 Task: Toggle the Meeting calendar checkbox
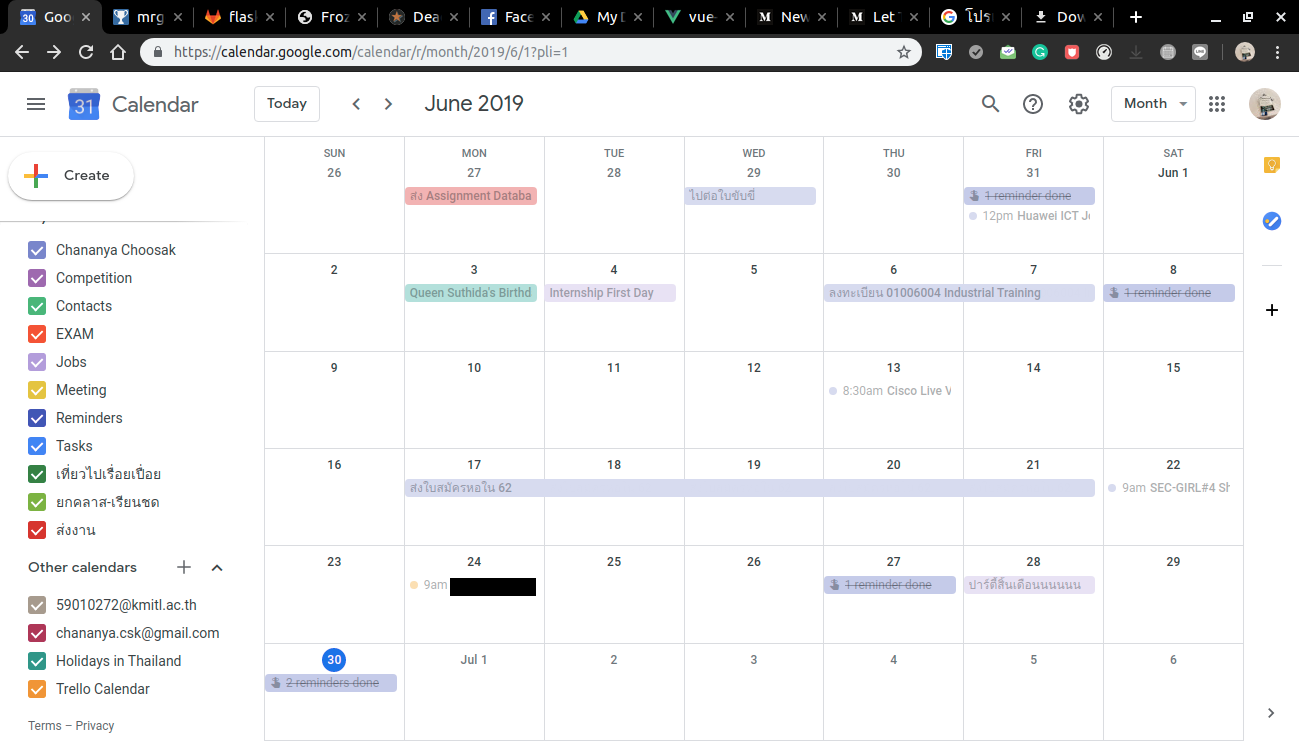[37, 390]
